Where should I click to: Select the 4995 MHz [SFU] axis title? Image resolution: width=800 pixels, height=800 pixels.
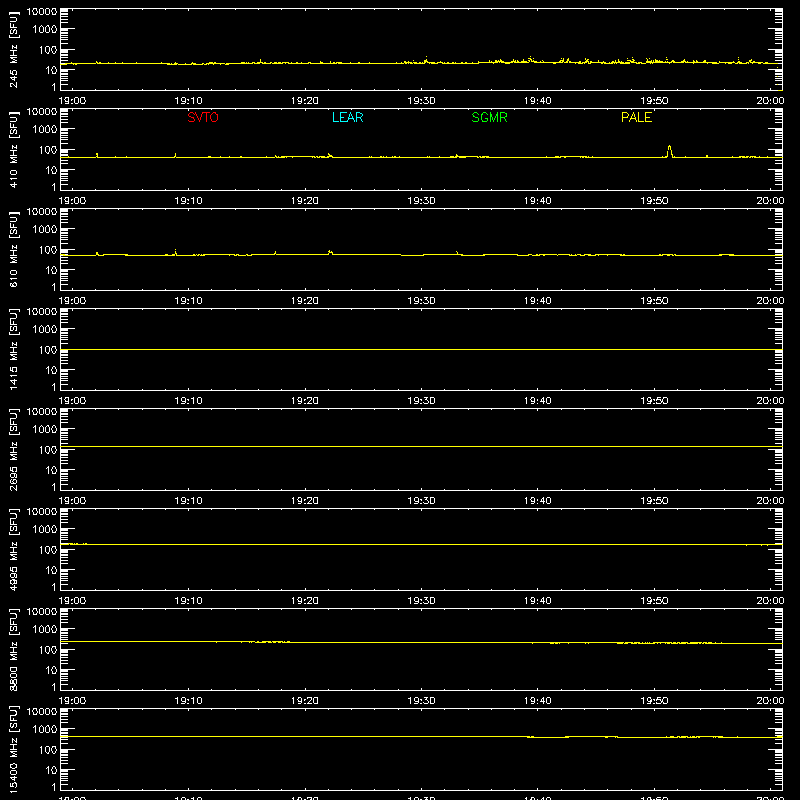(13, 549)
